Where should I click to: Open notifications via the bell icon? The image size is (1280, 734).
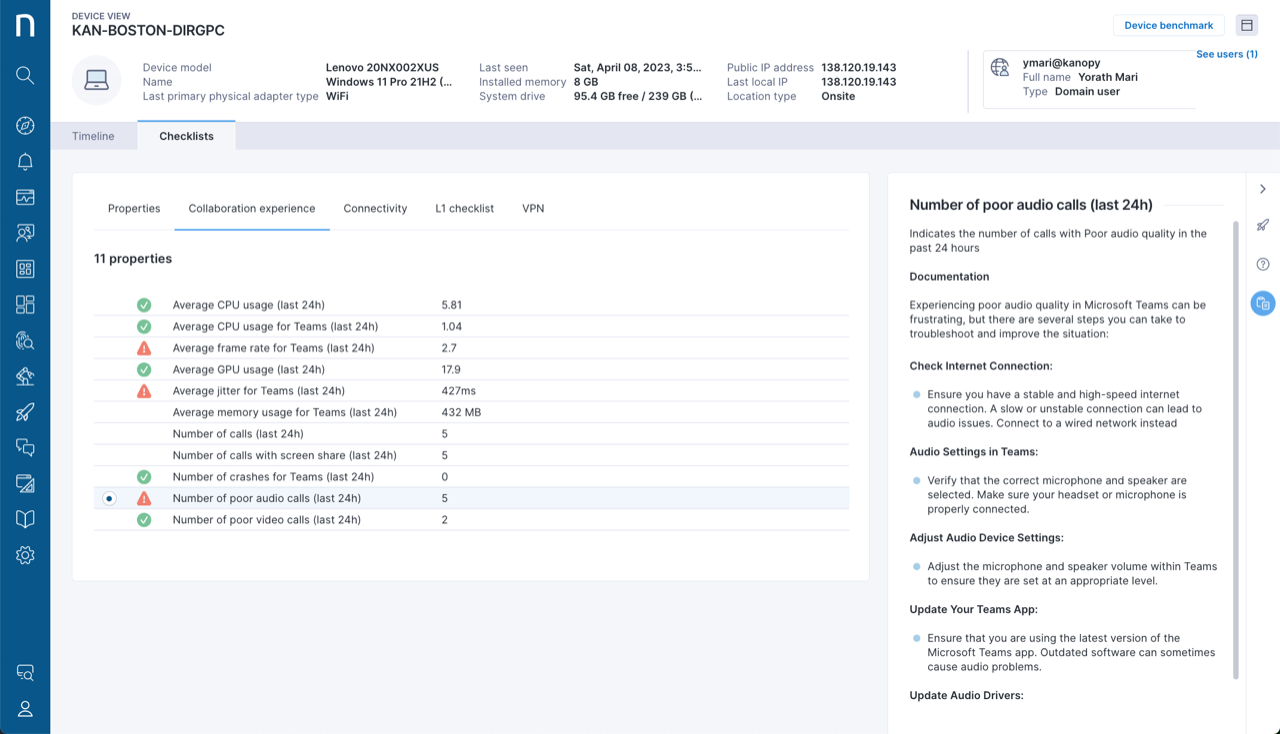click(26, 161)
